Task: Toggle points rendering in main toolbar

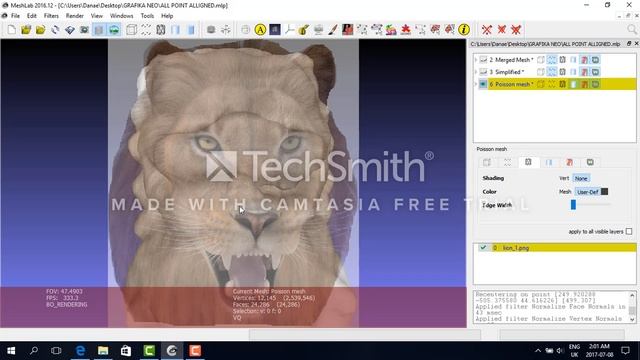Action: [x=146, y=30]
